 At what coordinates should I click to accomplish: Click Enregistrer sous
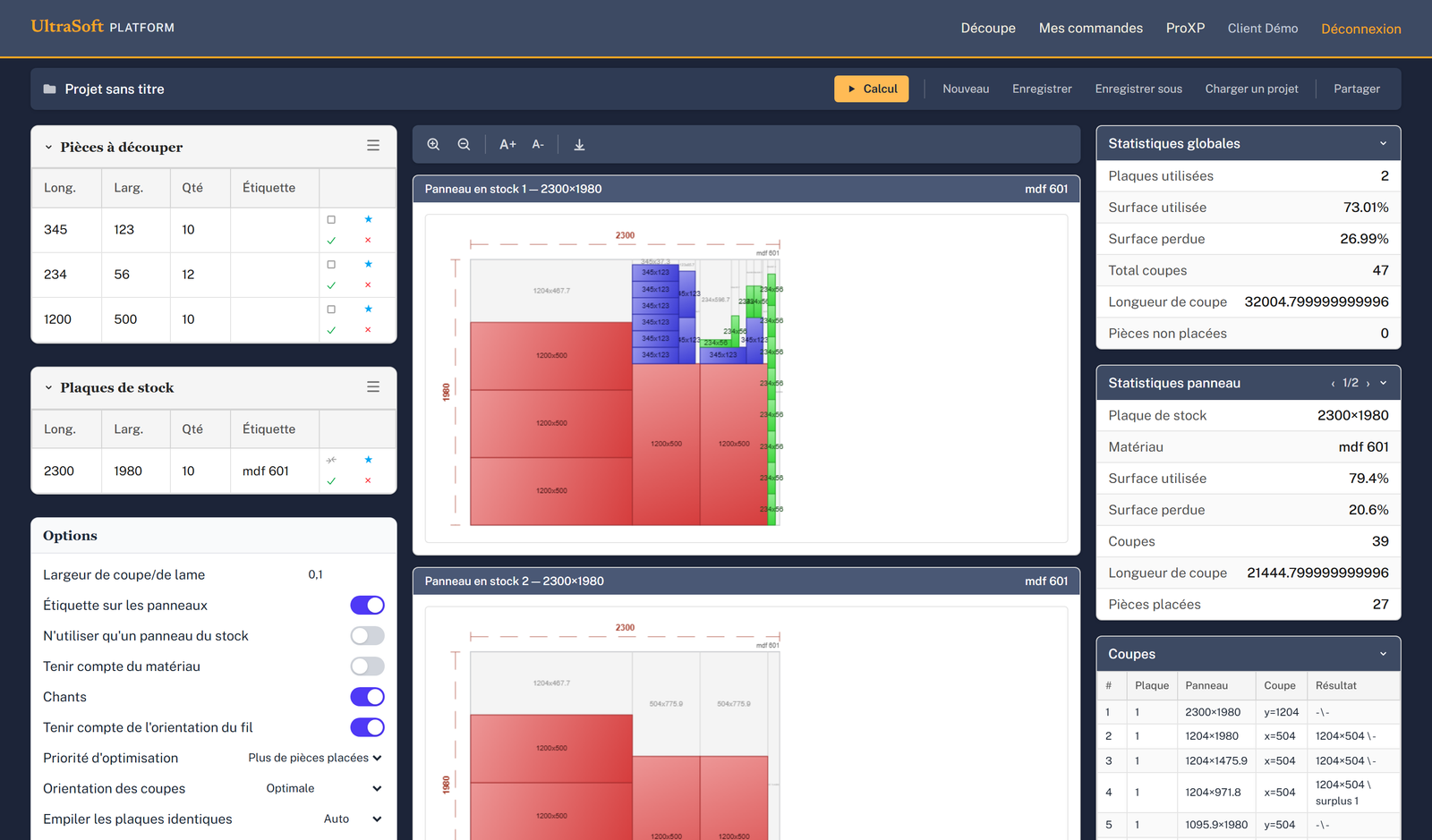[1138, 89]
